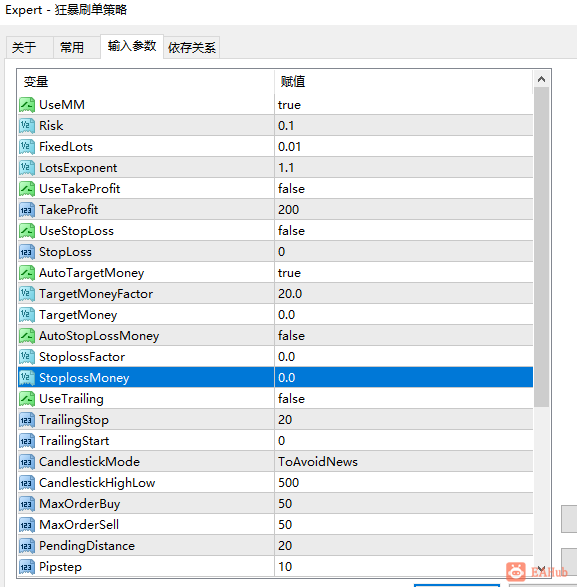Click the TargetMoneyFactor value 20.0
The width and height of the screenshot is (577, 587).
[290, 294]
